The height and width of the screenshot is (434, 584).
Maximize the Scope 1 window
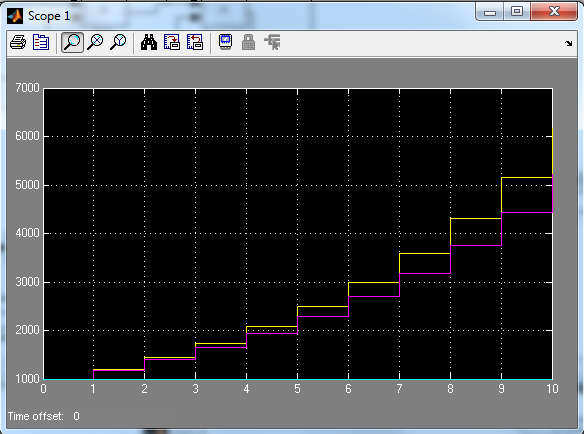(517, 12)
